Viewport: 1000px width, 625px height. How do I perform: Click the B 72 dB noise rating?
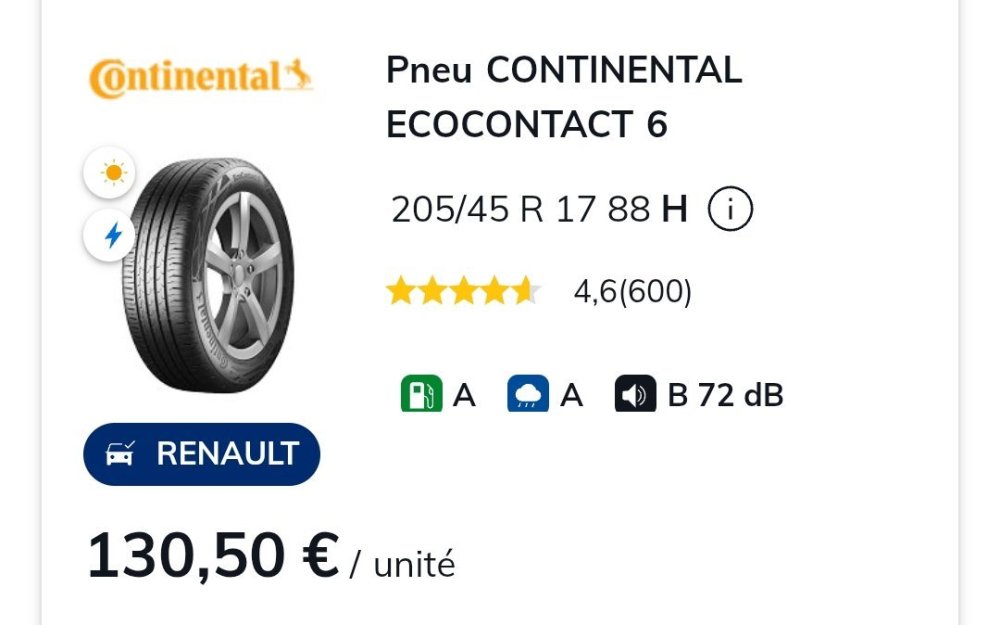click(725, 396)
